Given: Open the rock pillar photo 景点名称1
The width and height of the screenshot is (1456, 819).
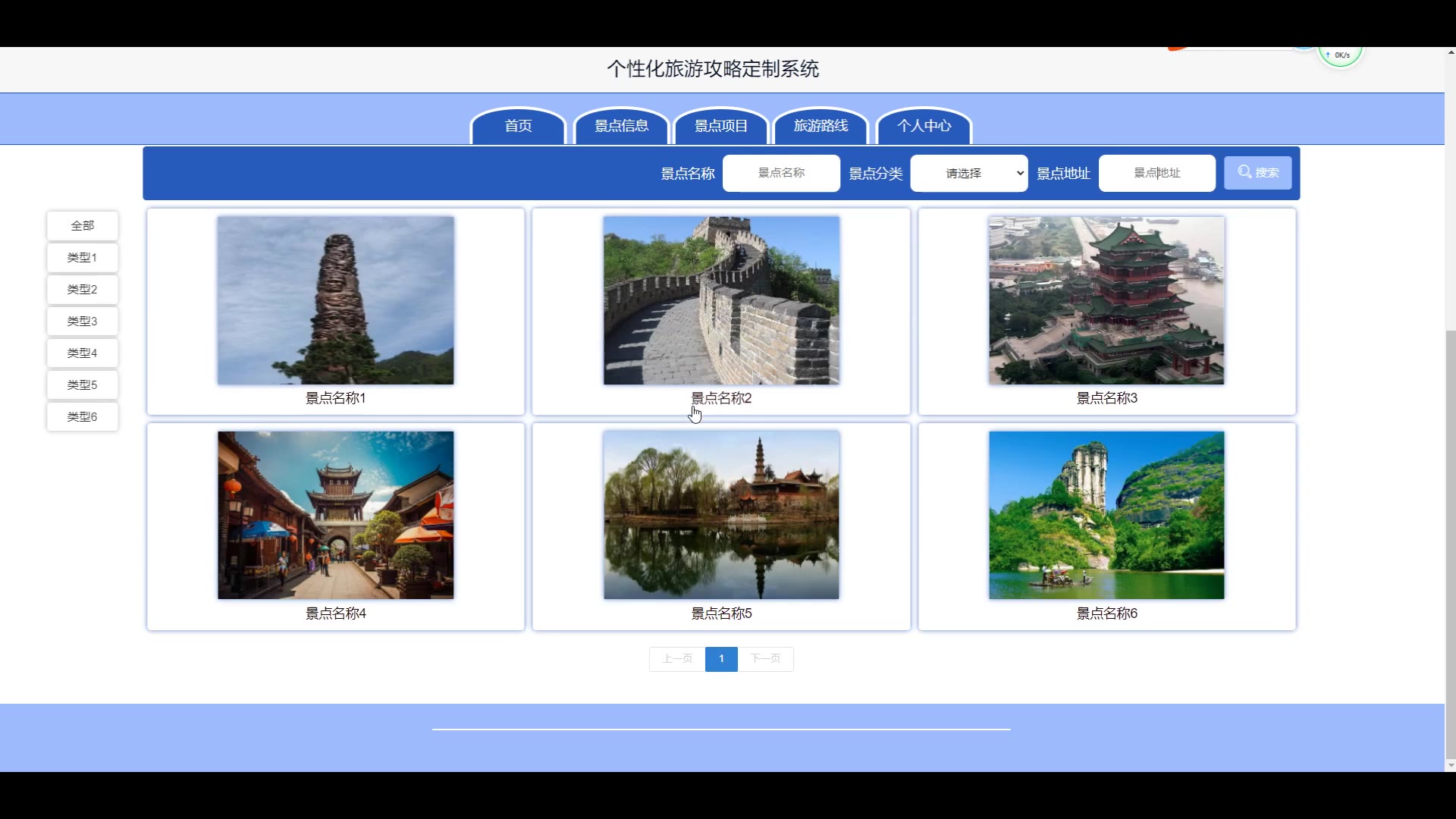Looking at the screenshot, I should point(335,300).
